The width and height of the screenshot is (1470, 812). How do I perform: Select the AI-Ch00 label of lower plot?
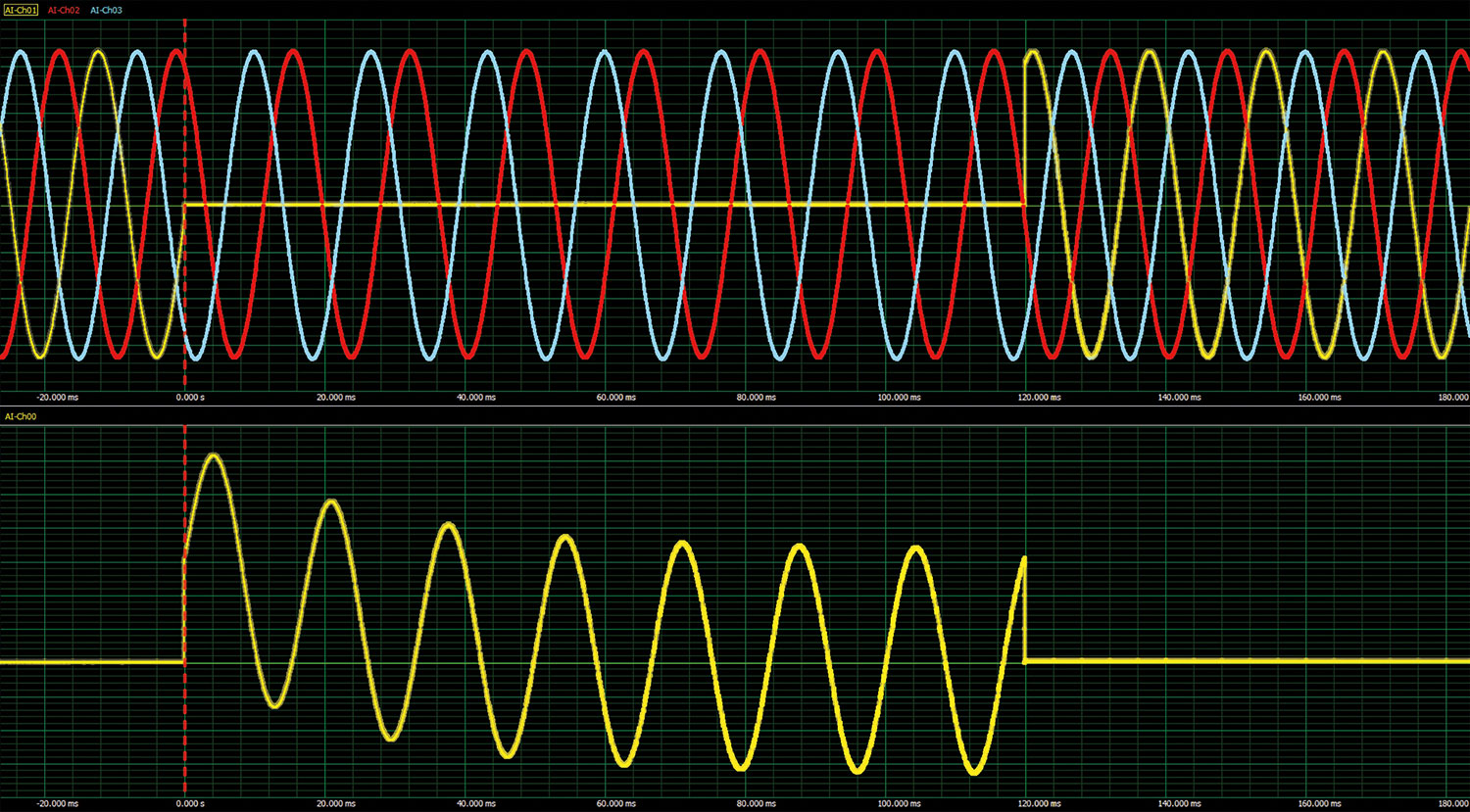21,416
